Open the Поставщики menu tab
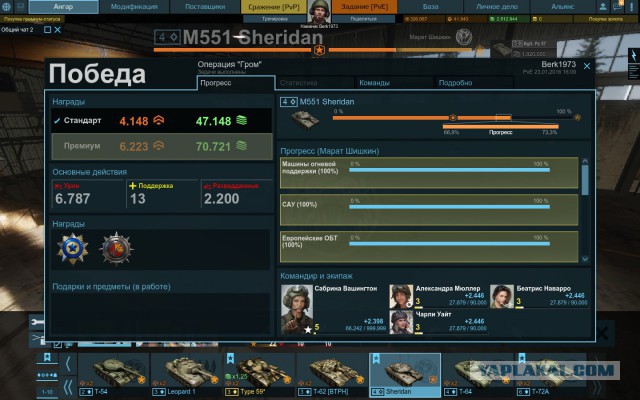640x400 pixels. coord(205,7)
